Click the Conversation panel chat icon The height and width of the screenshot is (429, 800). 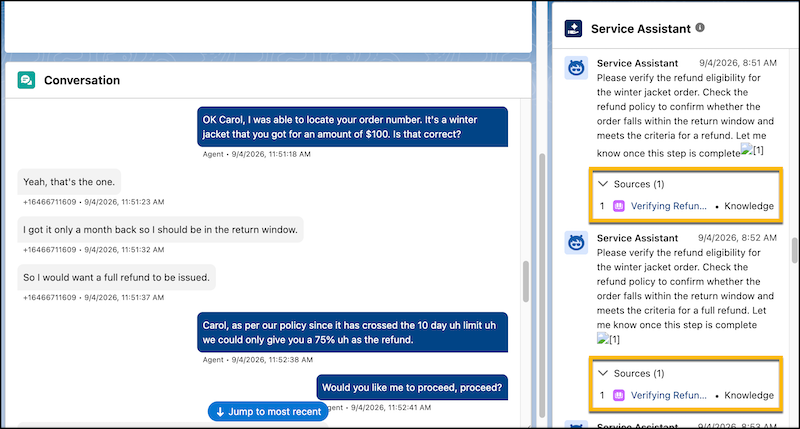point(27,80)
